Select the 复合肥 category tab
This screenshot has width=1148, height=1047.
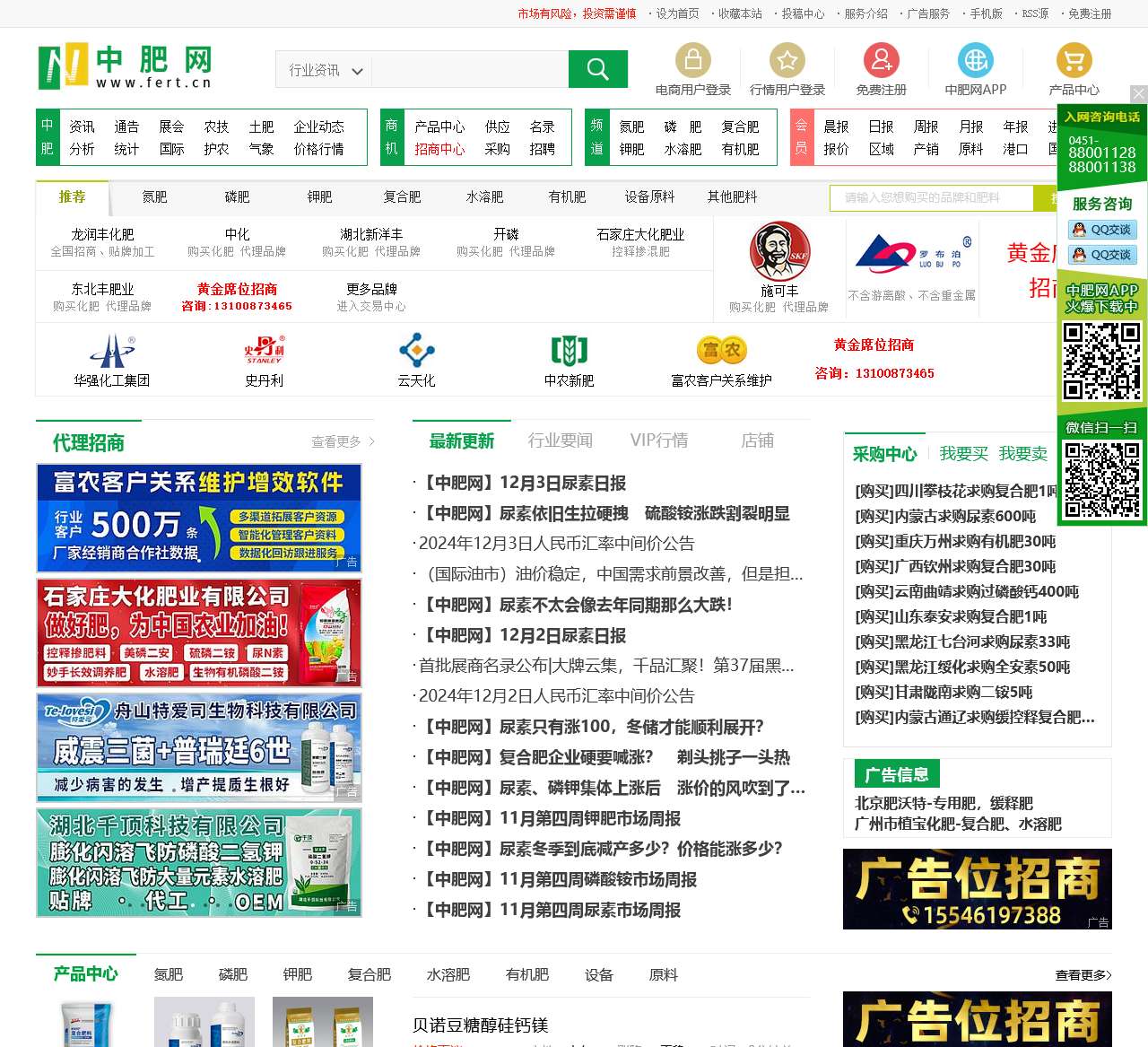coord(403,197)
